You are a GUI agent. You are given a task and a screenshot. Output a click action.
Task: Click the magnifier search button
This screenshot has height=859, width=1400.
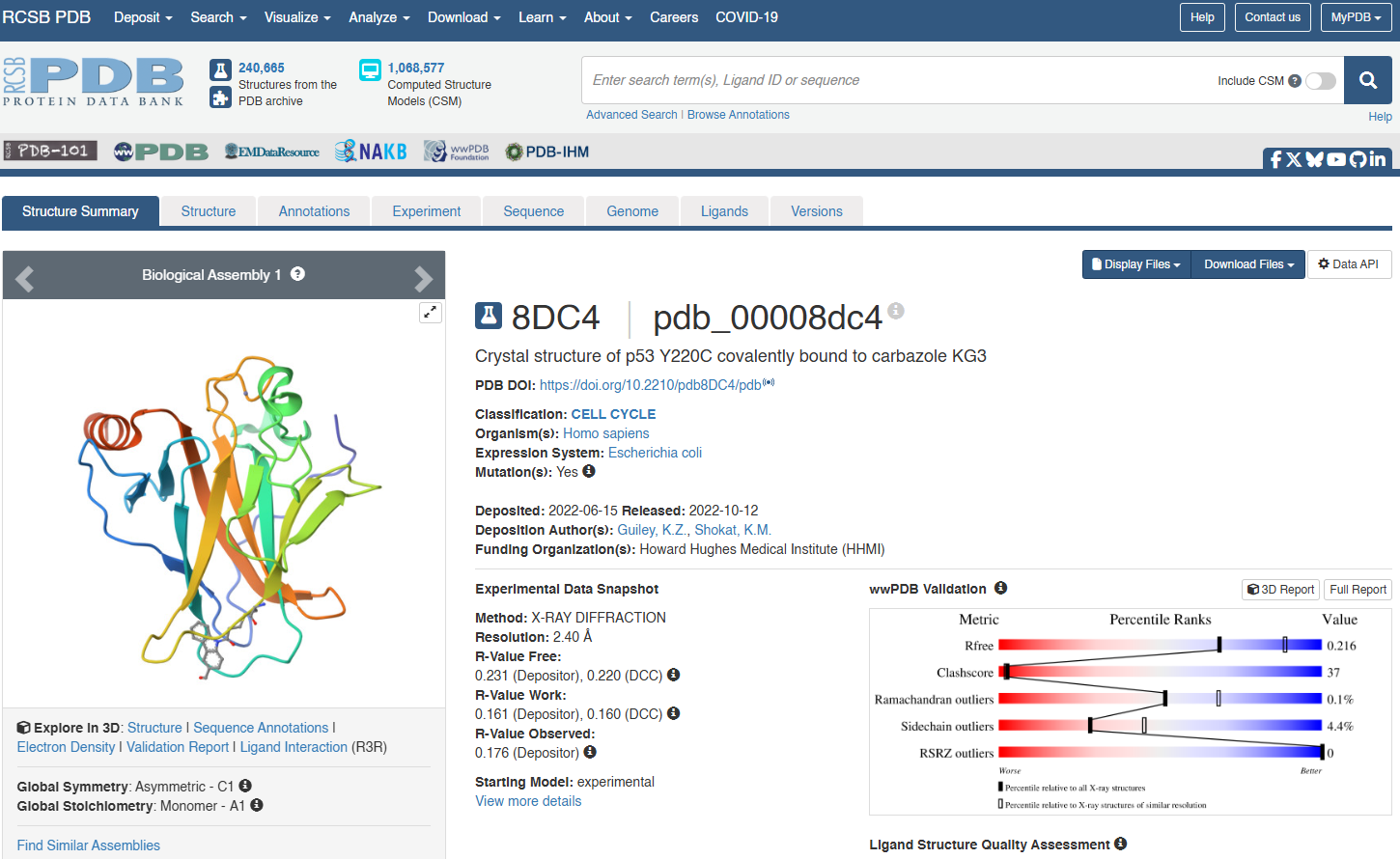pyautogui.click(x=1368, y=80)
